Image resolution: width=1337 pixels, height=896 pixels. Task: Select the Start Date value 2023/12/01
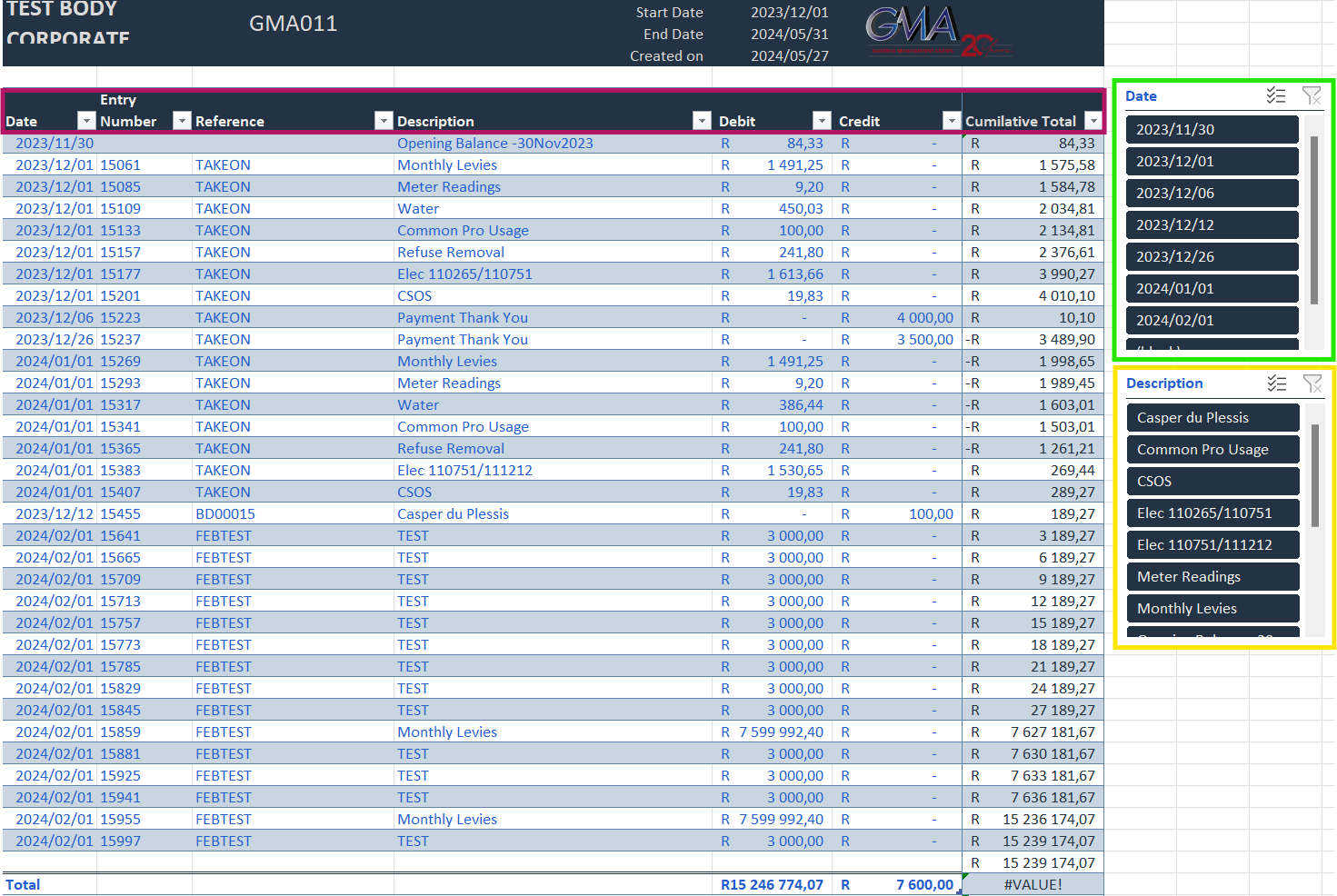[789, 13]
